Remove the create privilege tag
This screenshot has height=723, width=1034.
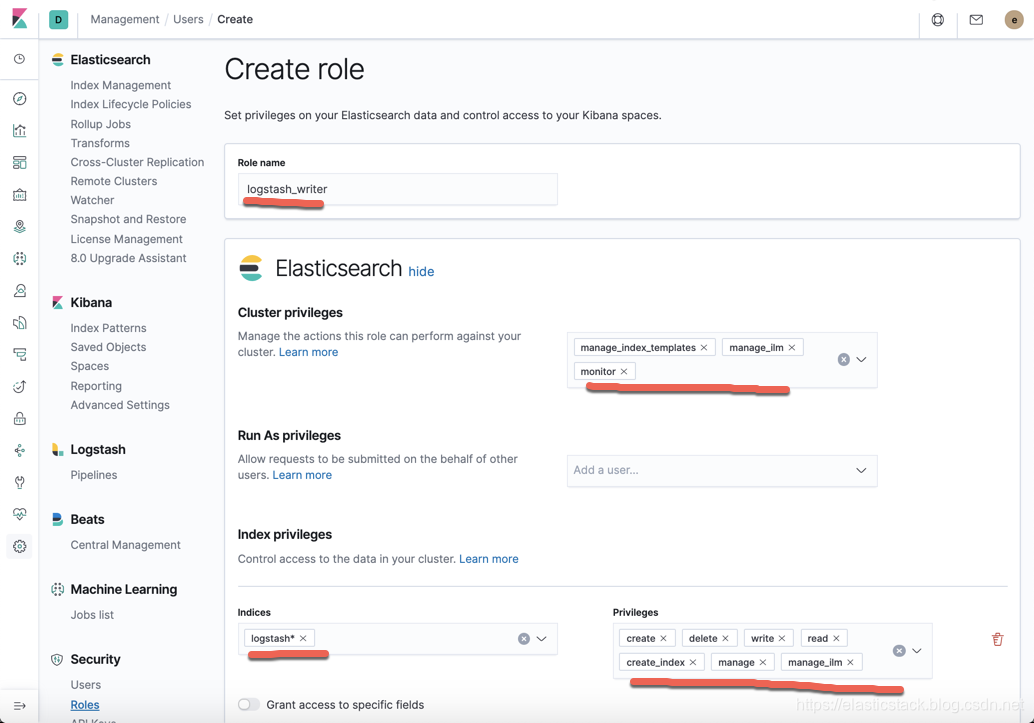[663, 638]
